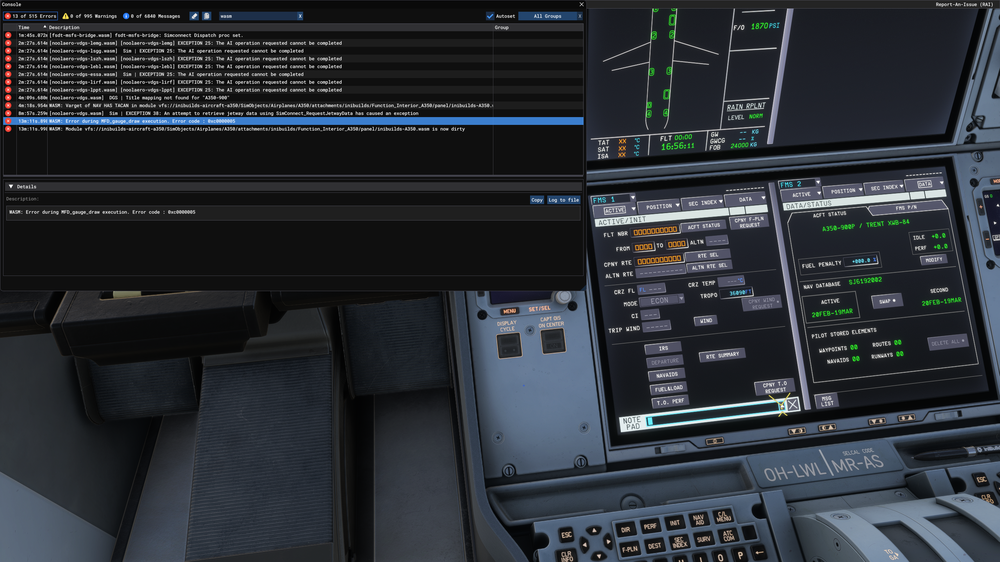The width and height of the screenshot is (1000, 562).
Task: Toggle the Errors filter in console
Action: coord(30,16)
